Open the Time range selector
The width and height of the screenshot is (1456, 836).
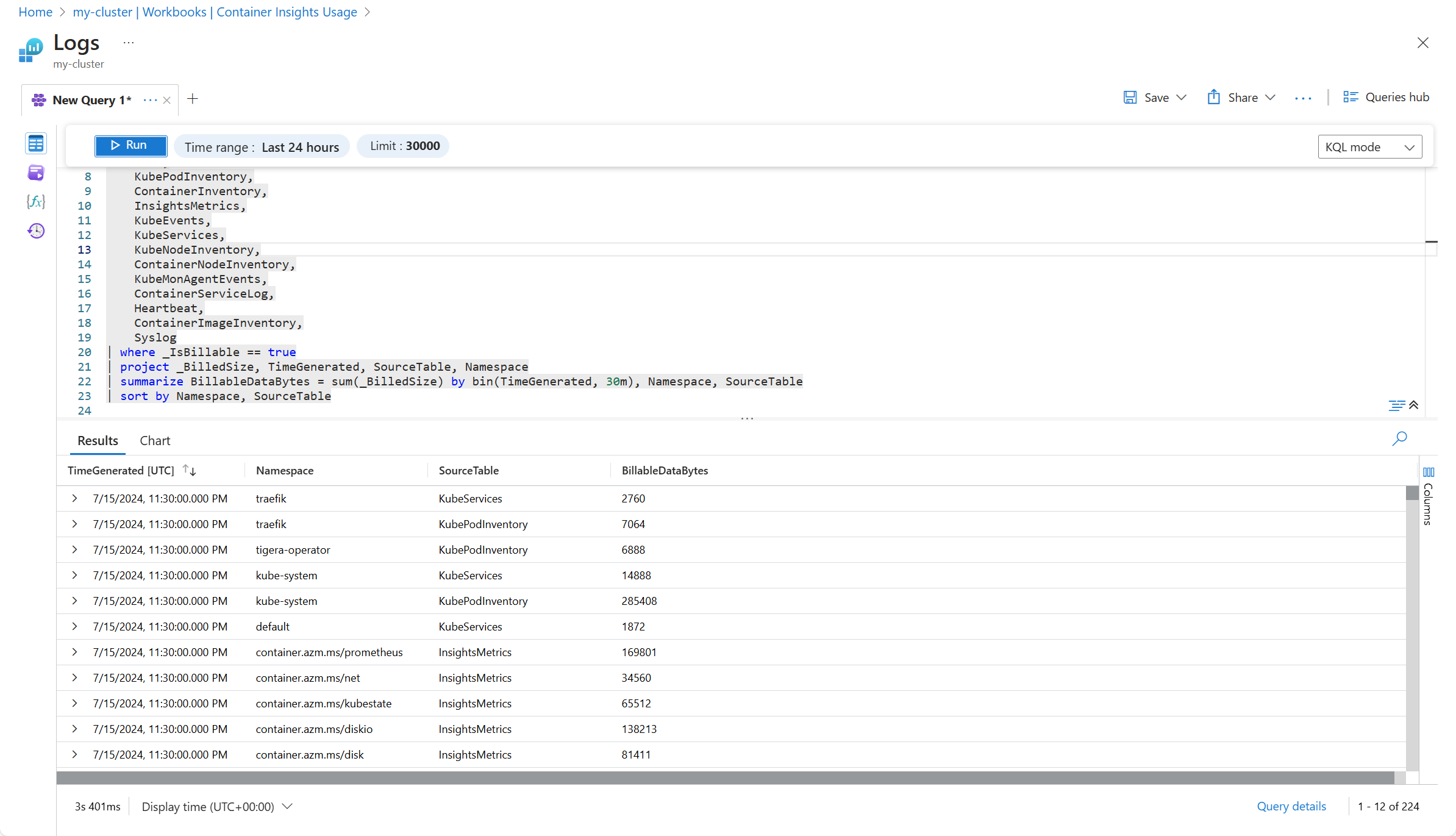coord(262,147)
